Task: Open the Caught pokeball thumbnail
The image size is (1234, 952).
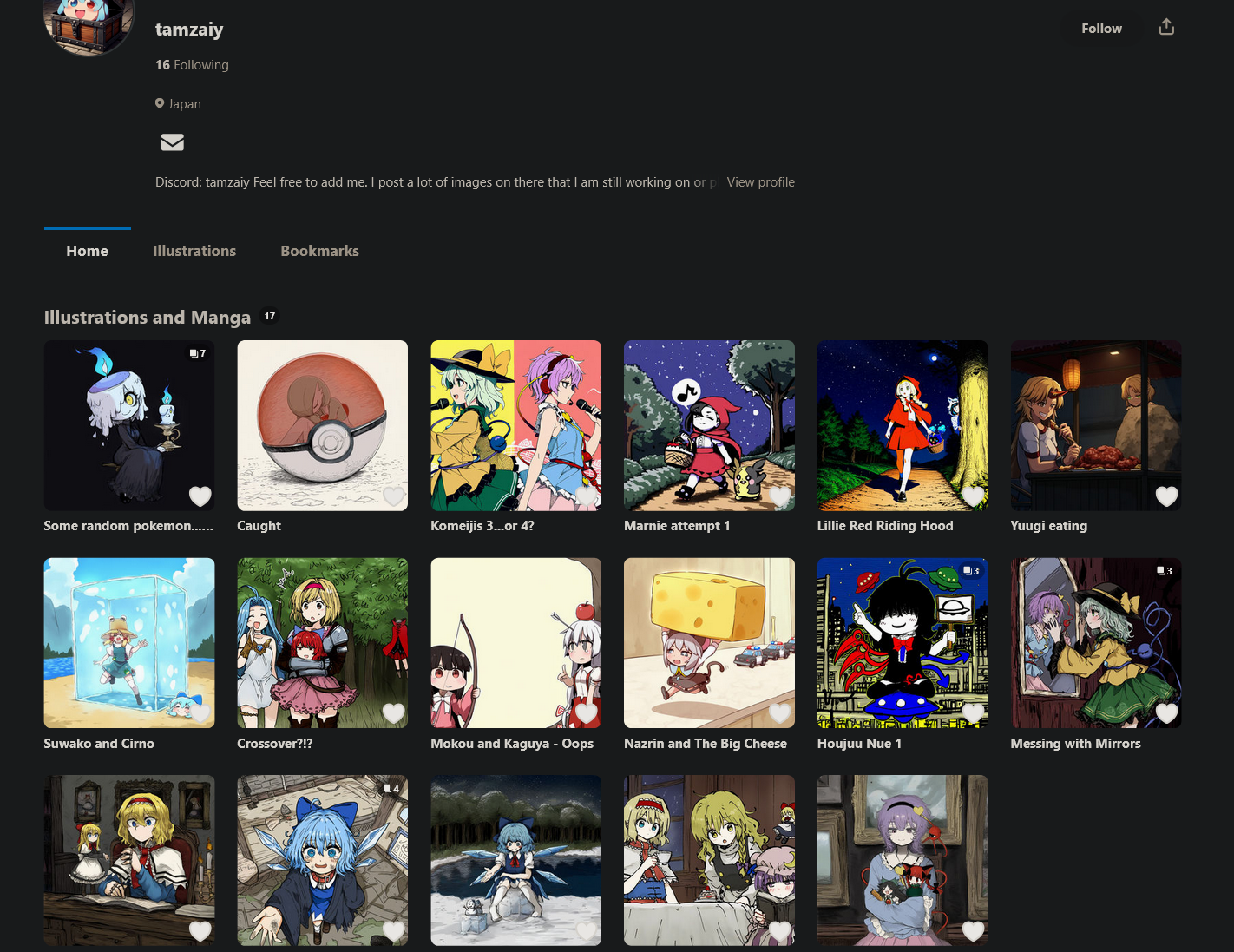Action: click(x=322, y=425)
